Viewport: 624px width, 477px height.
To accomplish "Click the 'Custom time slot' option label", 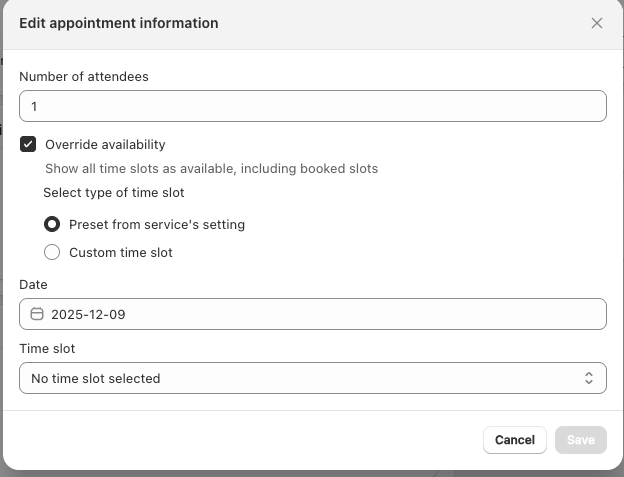I will 121,253.
